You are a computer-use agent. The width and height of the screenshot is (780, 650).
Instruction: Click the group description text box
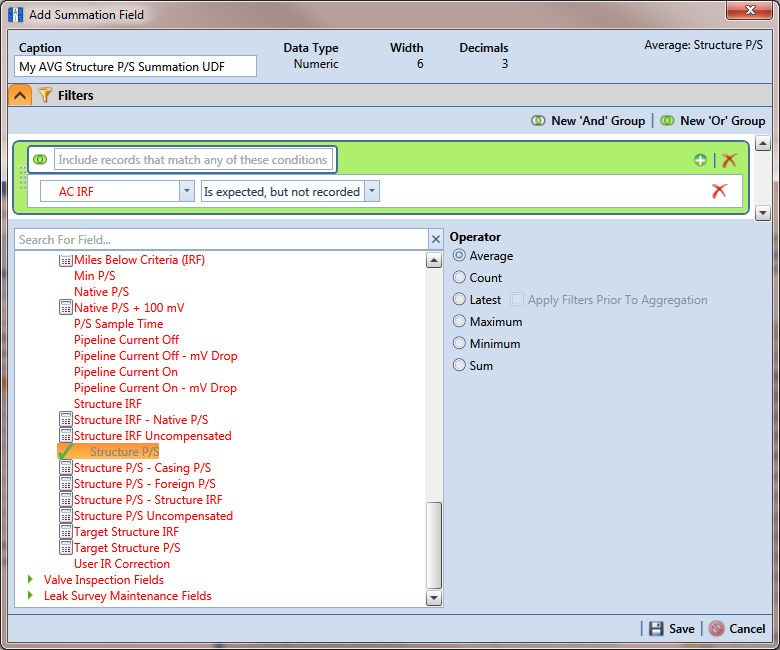[x=193, y=160]
